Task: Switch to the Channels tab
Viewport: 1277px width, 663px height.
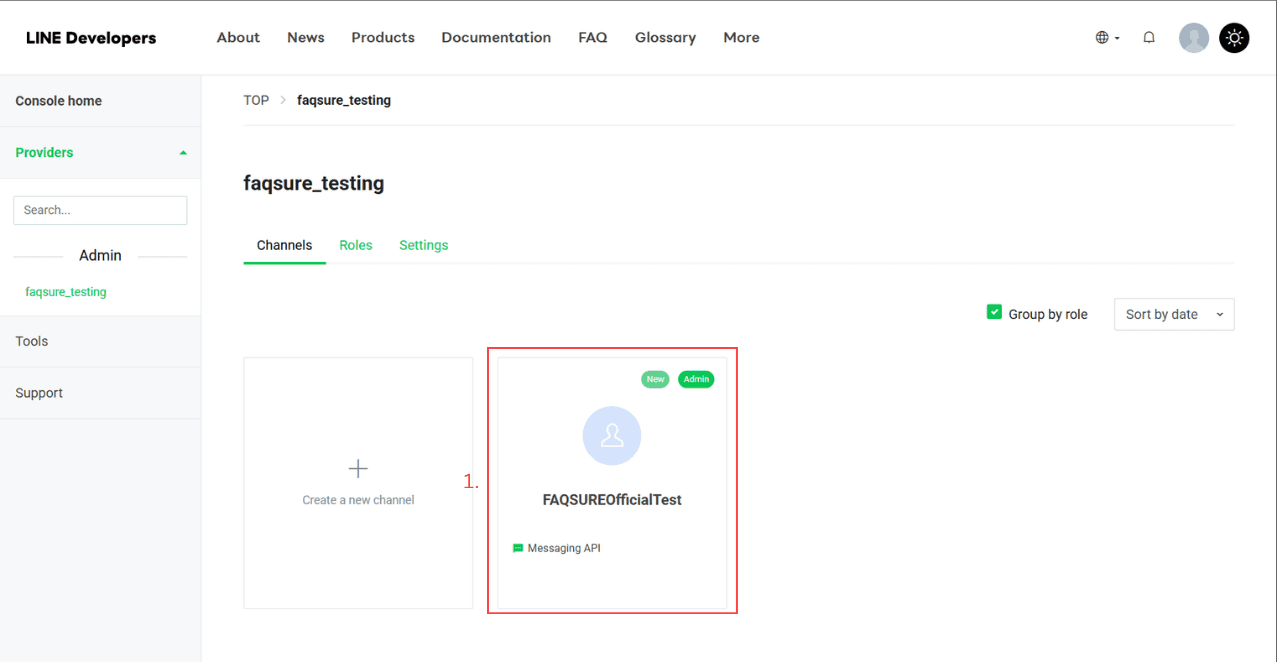Action: pos(284,245)
